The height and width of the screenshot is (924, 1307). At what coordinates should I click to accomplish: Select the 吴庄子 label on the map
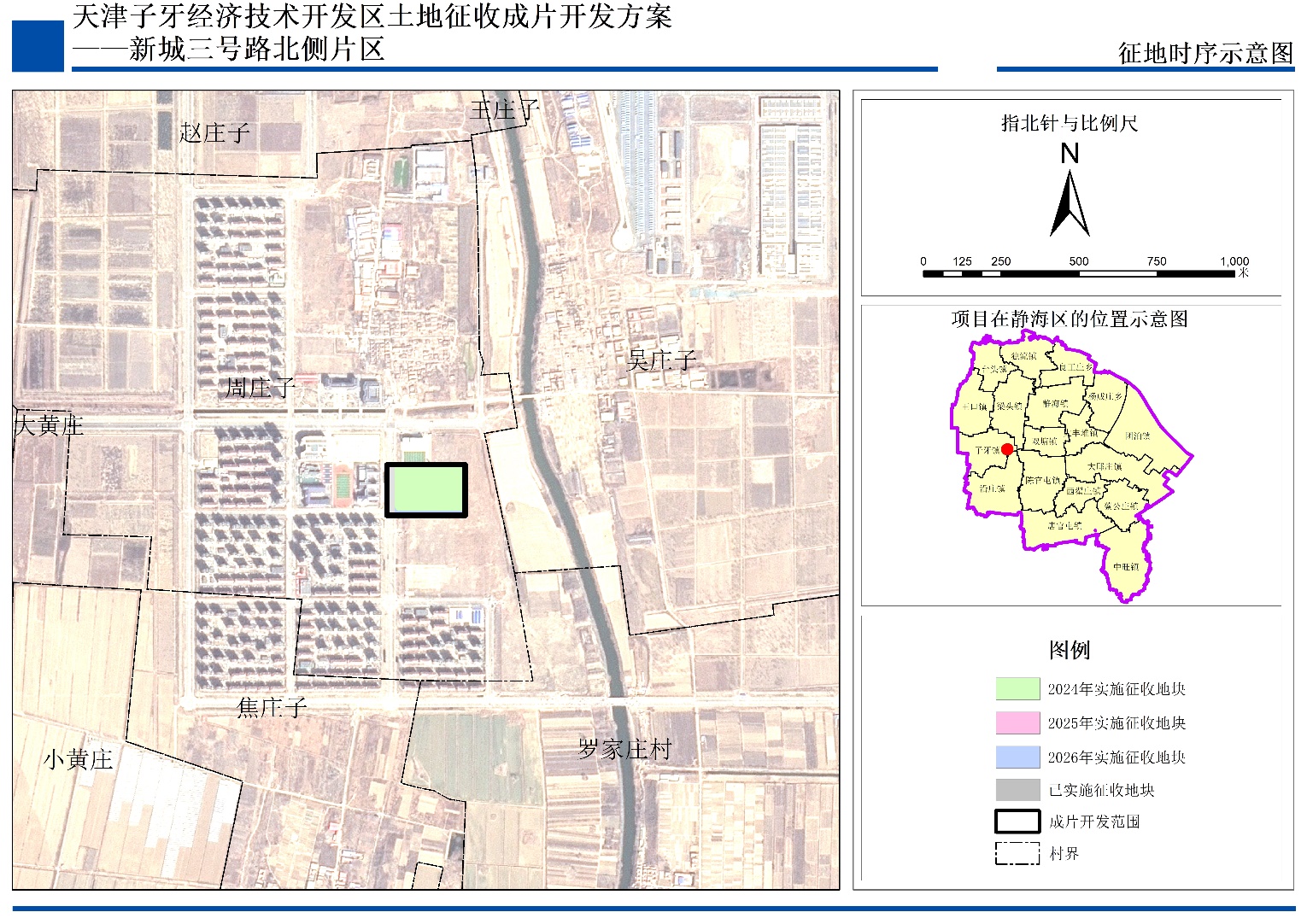point(661,360)
